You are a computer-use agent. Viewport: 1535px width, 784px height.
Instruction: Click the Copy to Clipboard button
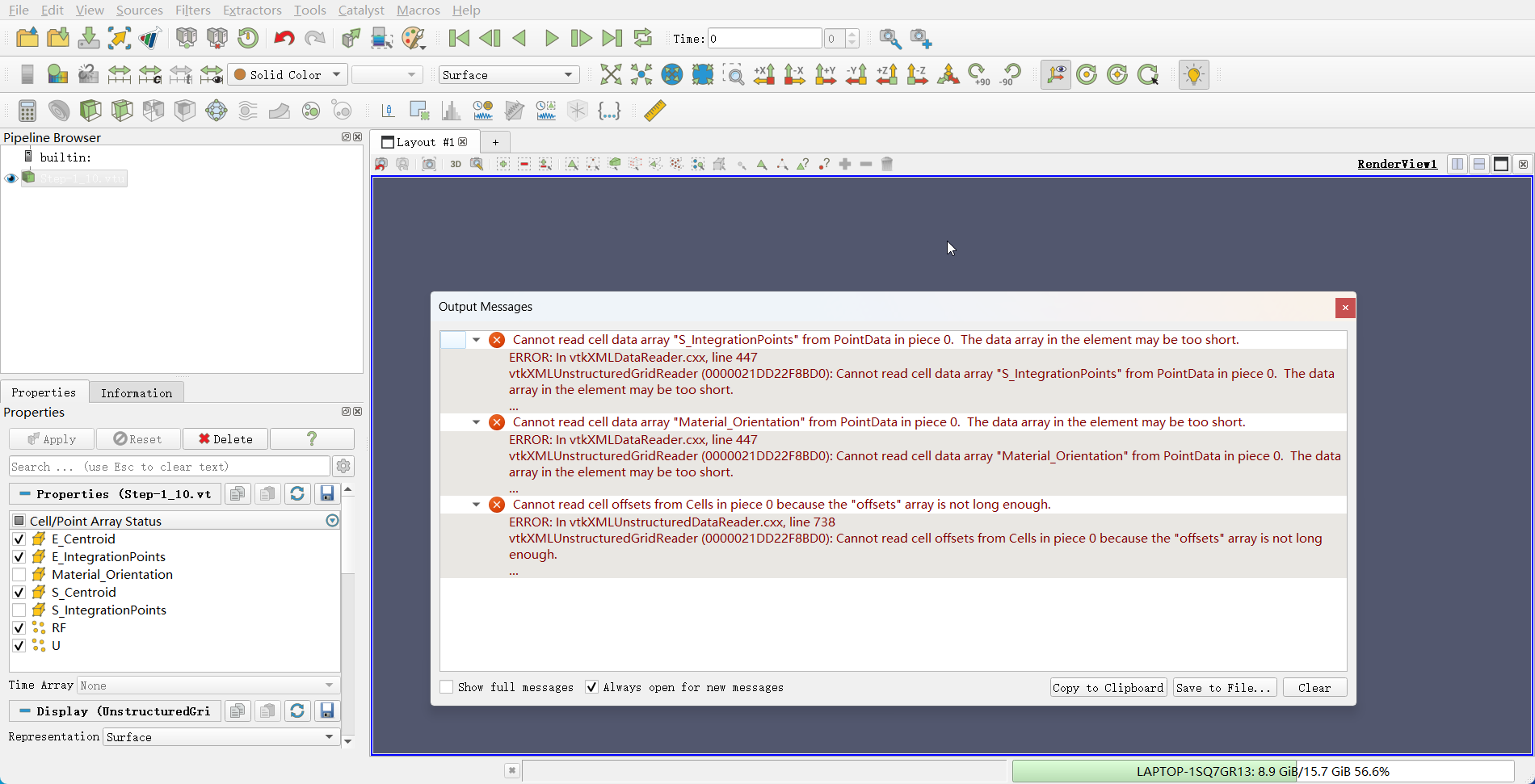pyautogui.click(x=1108, y=687)
